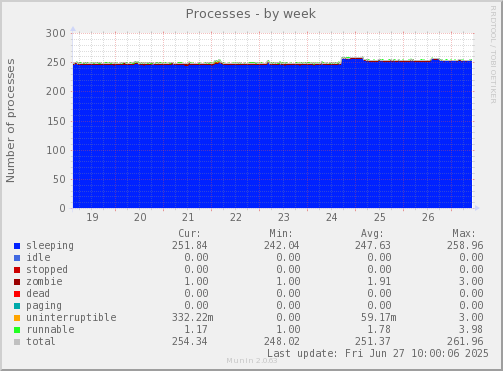Viewport: 503px width, 371px height.
Task: Click the 'sleeping' legend label
Action: (x=50, y=246)
